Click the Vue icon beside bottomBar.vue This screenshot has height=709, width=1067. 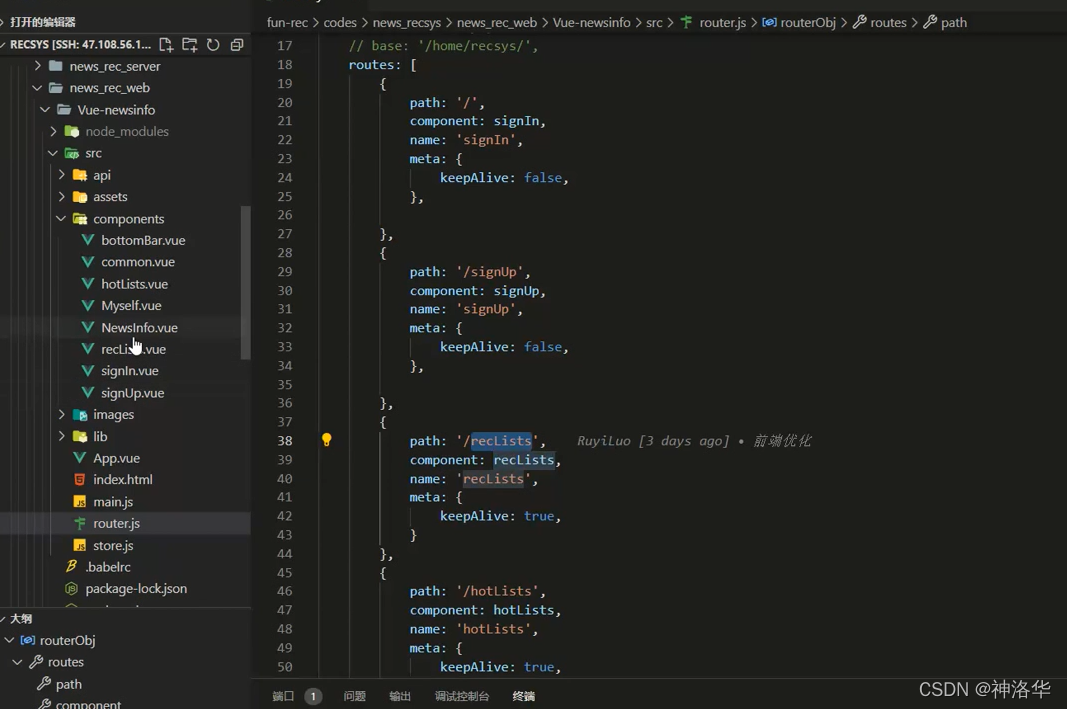click(x=88, y=240)
